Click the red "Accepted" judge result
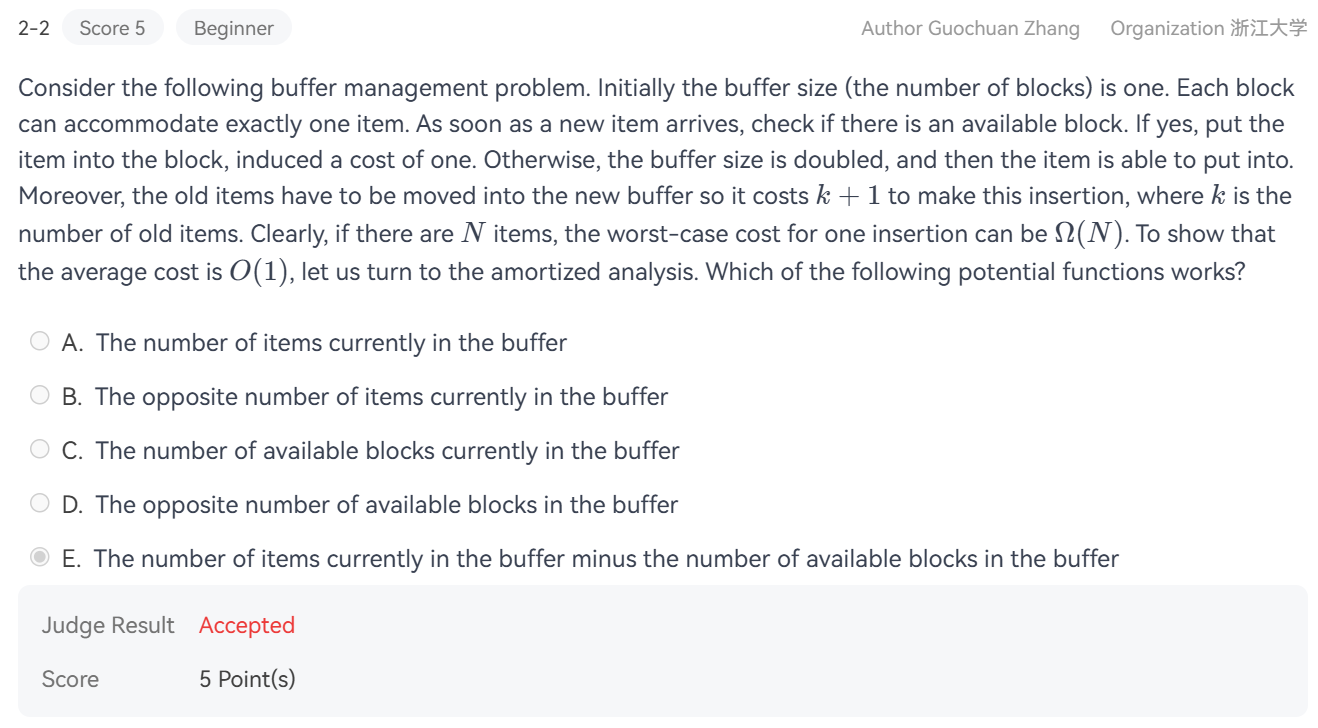Image resolution: width=1318 pixels, height=728 pixels. pyautogui.click(x=247, y=625)
